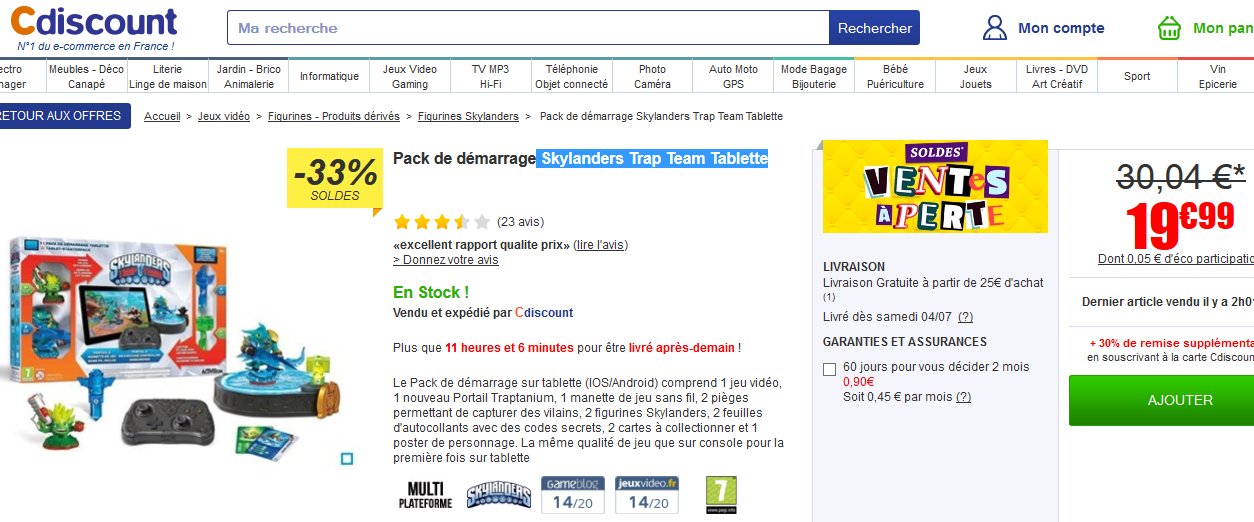Follow the Donnez votre avis link

[x=446, y=260]
